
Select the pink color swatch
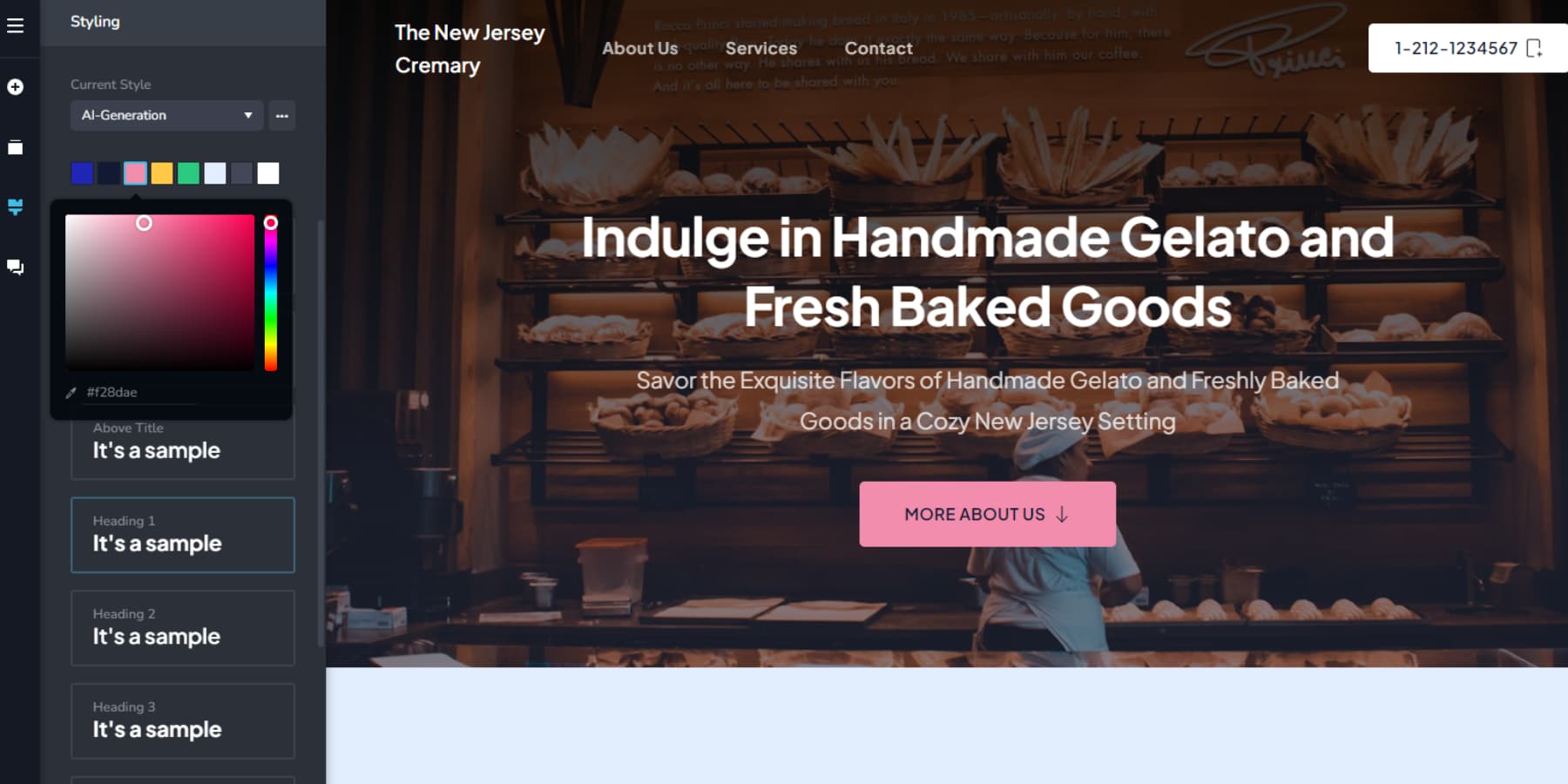[x=135, y=173]
